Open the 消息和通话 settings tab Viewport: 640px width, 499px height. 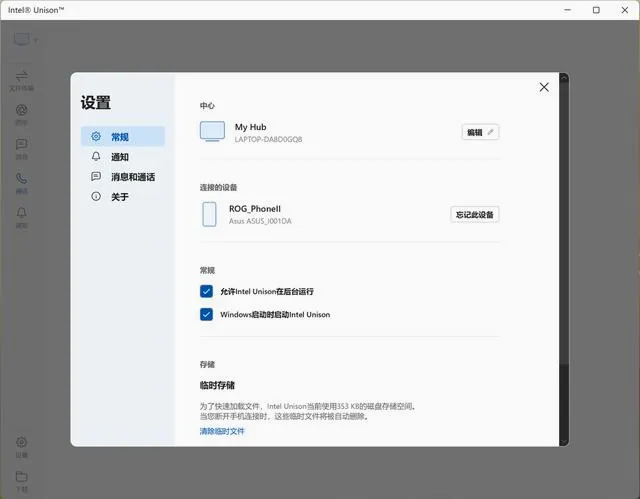[123, 177]
